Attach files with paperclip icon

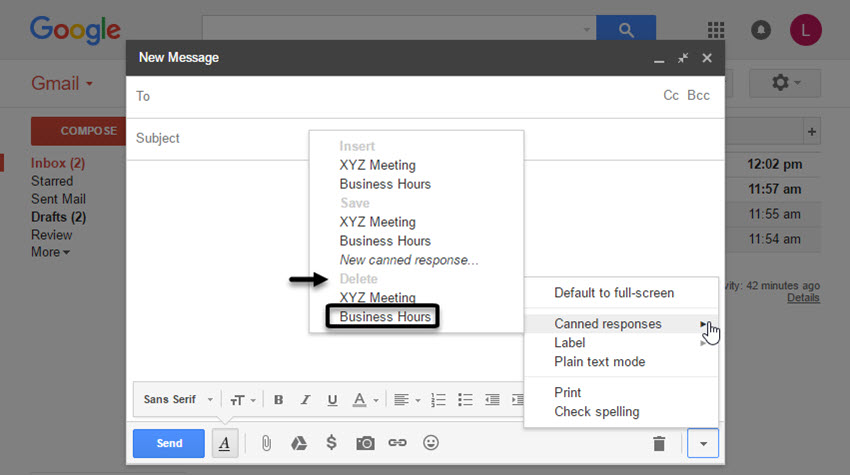(266, 443)
